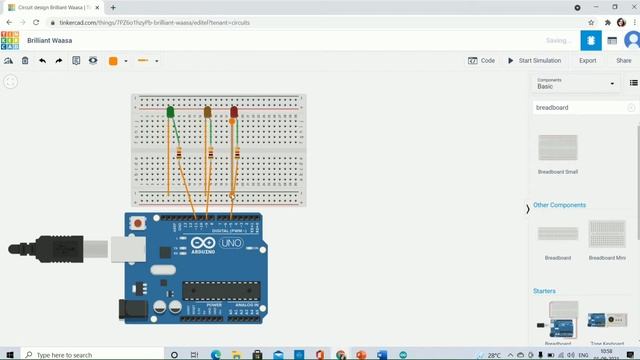The height and width of the screenshot is (360, 640).
Task: Open the user profile avatar
Action: [x=632, y=40]
